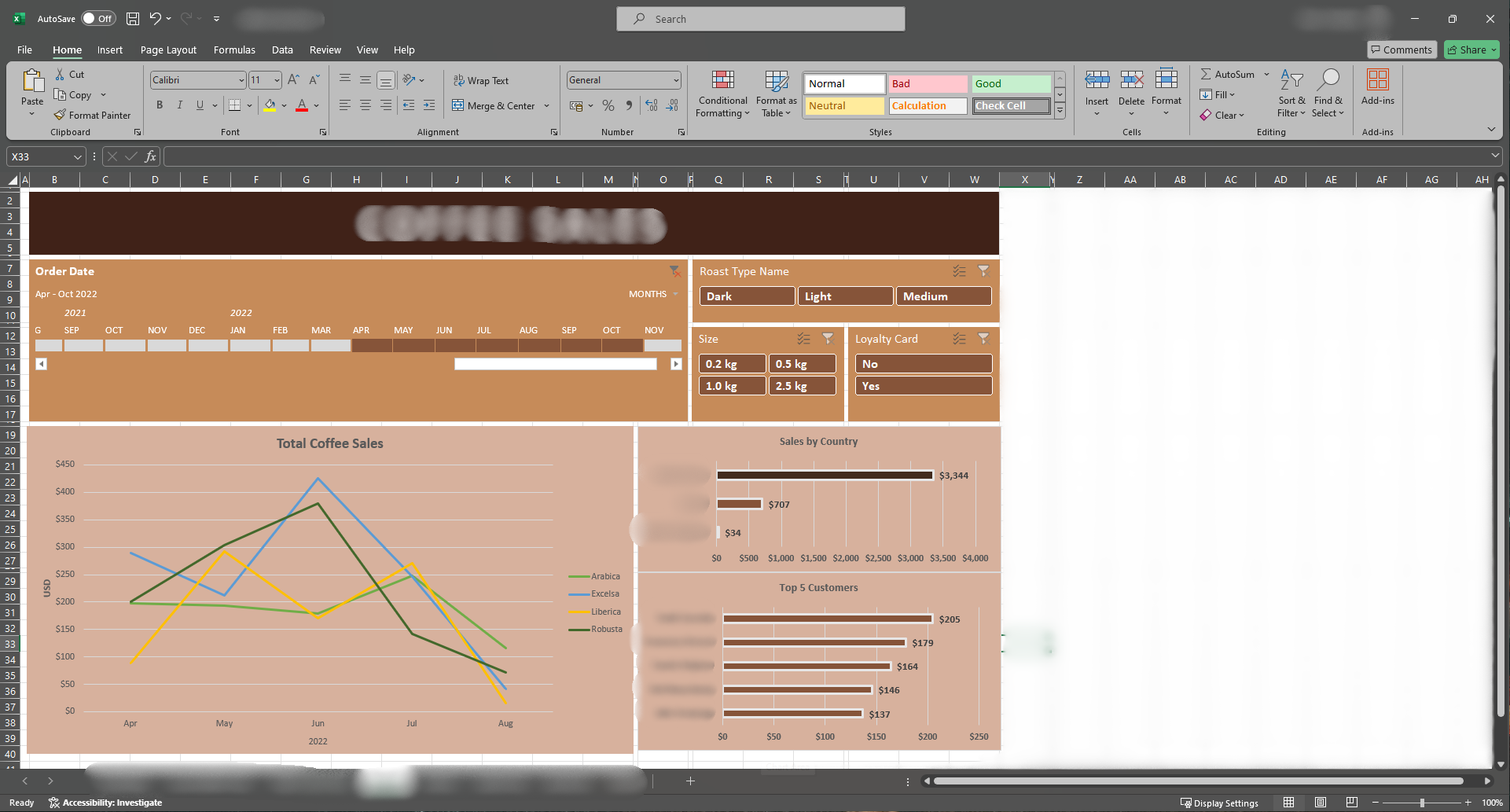Click the zoom slider handle

[x=1422, y=803]
